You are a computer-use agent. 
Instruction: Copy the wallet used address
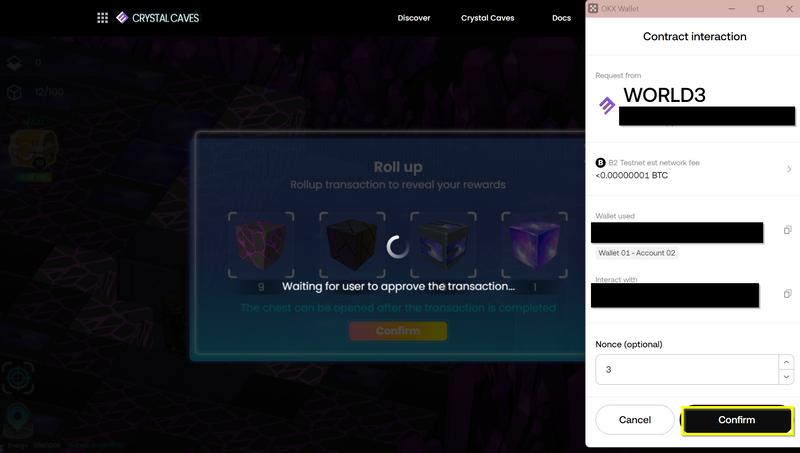(787, 230)
